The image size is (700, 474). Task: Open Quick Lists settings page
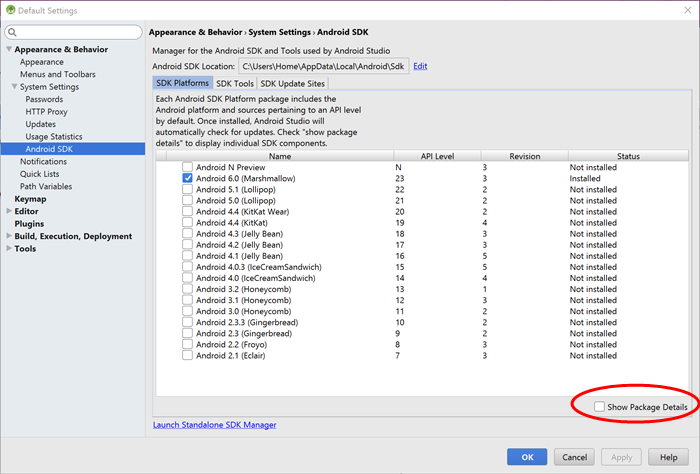(x=39, y=174)
